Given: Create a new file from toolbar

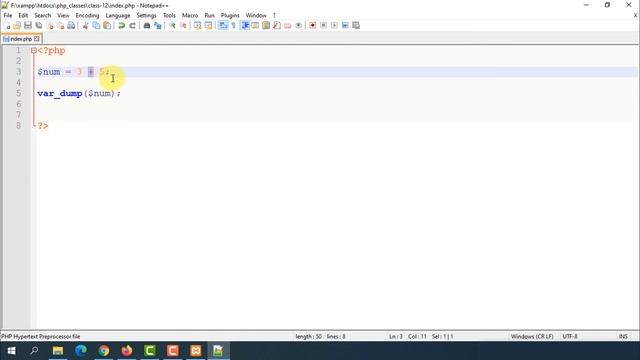Looking at the screenshot, I should point(6,25).
